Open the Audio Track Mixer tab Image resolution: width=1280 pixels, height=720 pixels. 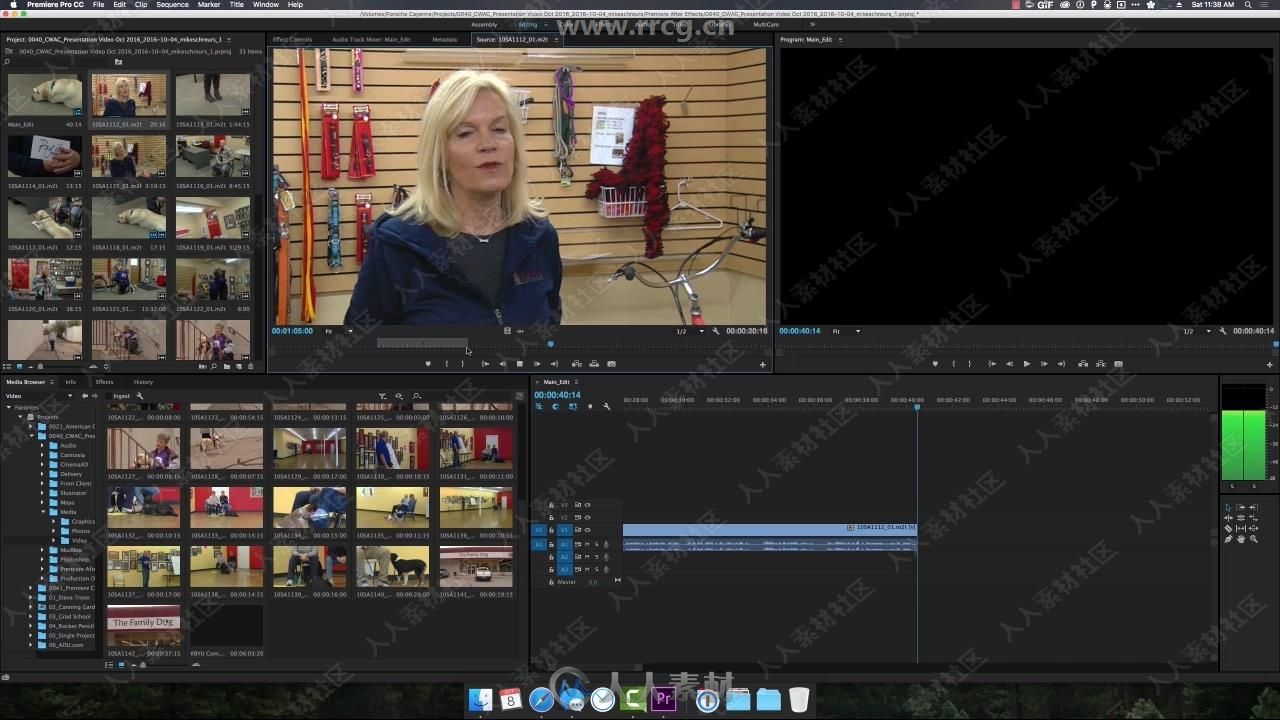click(371, 39)
